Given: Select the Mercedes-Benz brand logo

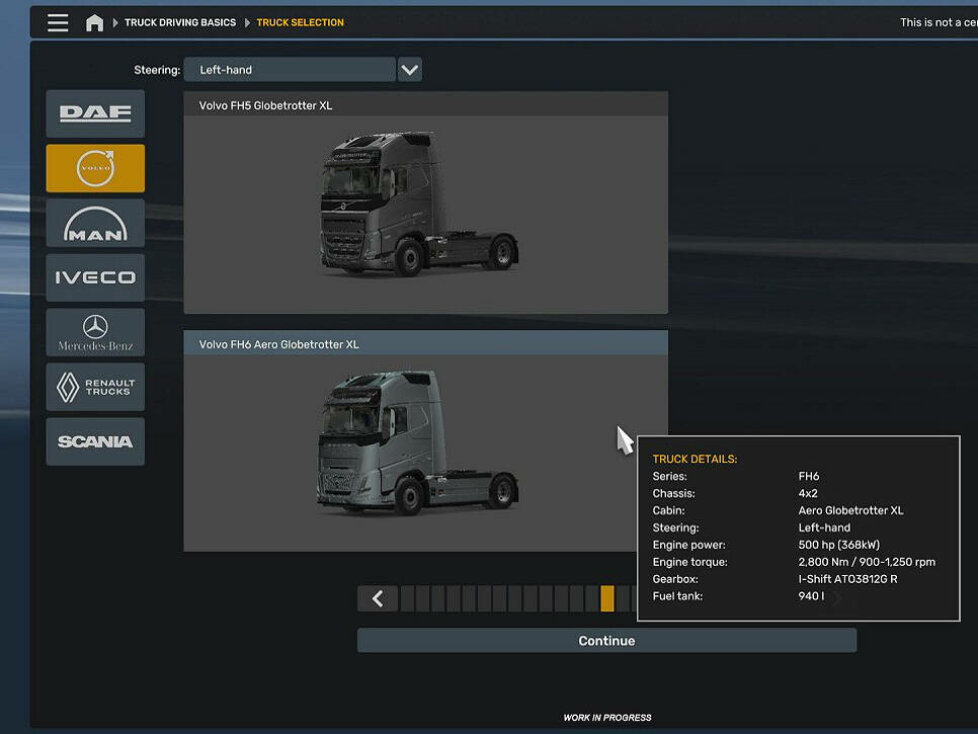Looking at the screenshot, I should (x=95, y=332).
